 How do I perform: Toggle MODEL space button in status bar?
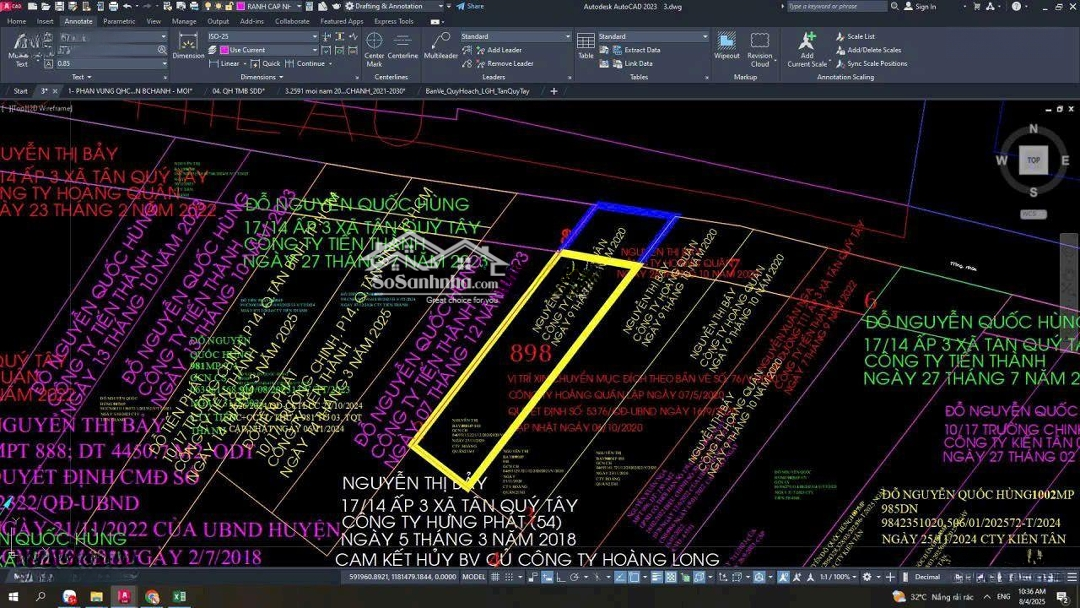[x=474, y=577]
